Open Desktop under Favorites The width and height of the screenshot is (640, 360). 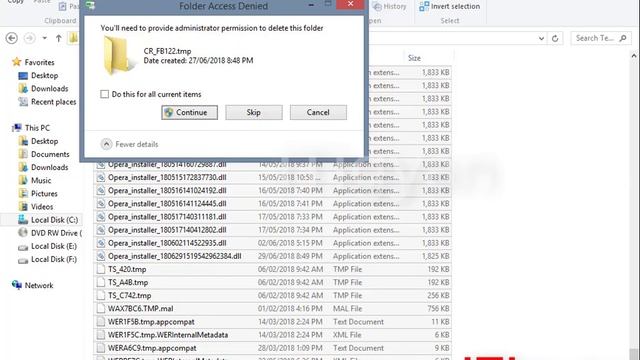pos(44,76)
